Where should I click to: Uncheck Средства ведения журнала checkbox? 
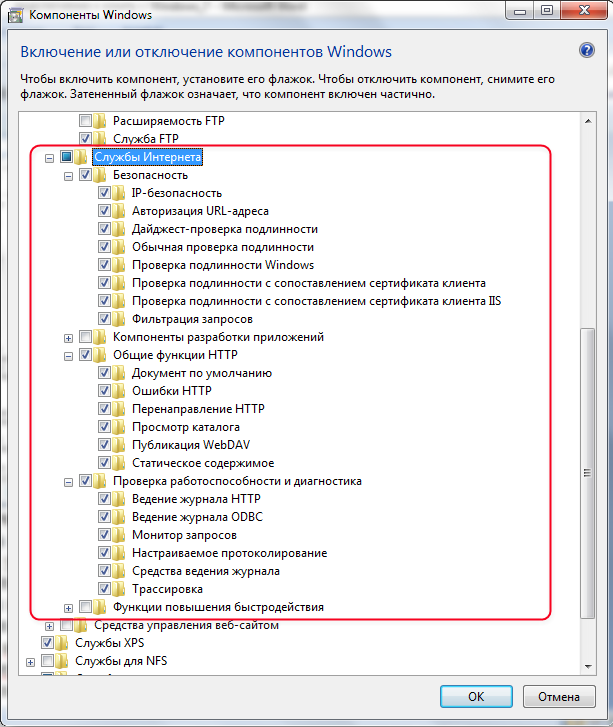pyautogui.click(x=104, y=570)
